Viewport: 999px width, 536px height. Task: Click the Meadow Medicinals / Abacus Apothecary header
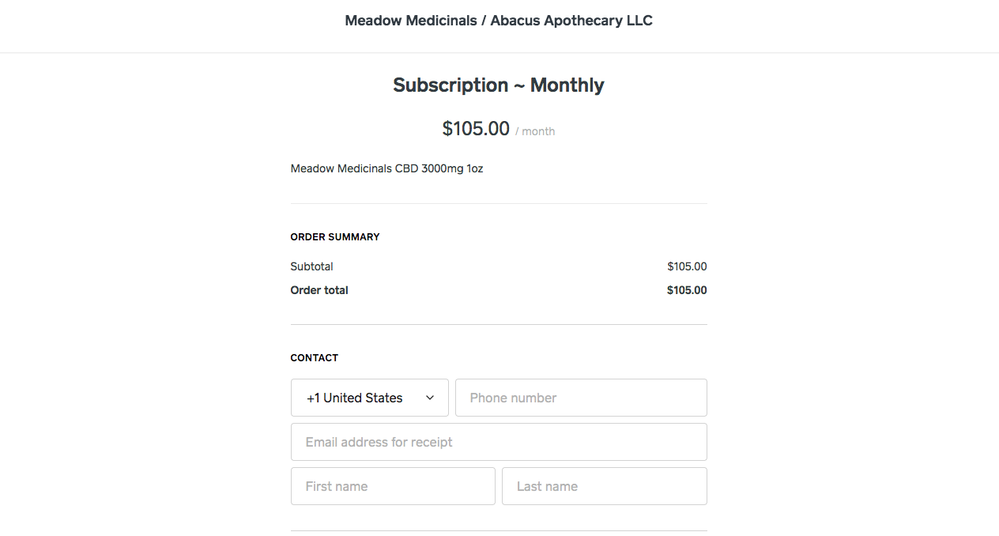(x=498, y=20)
